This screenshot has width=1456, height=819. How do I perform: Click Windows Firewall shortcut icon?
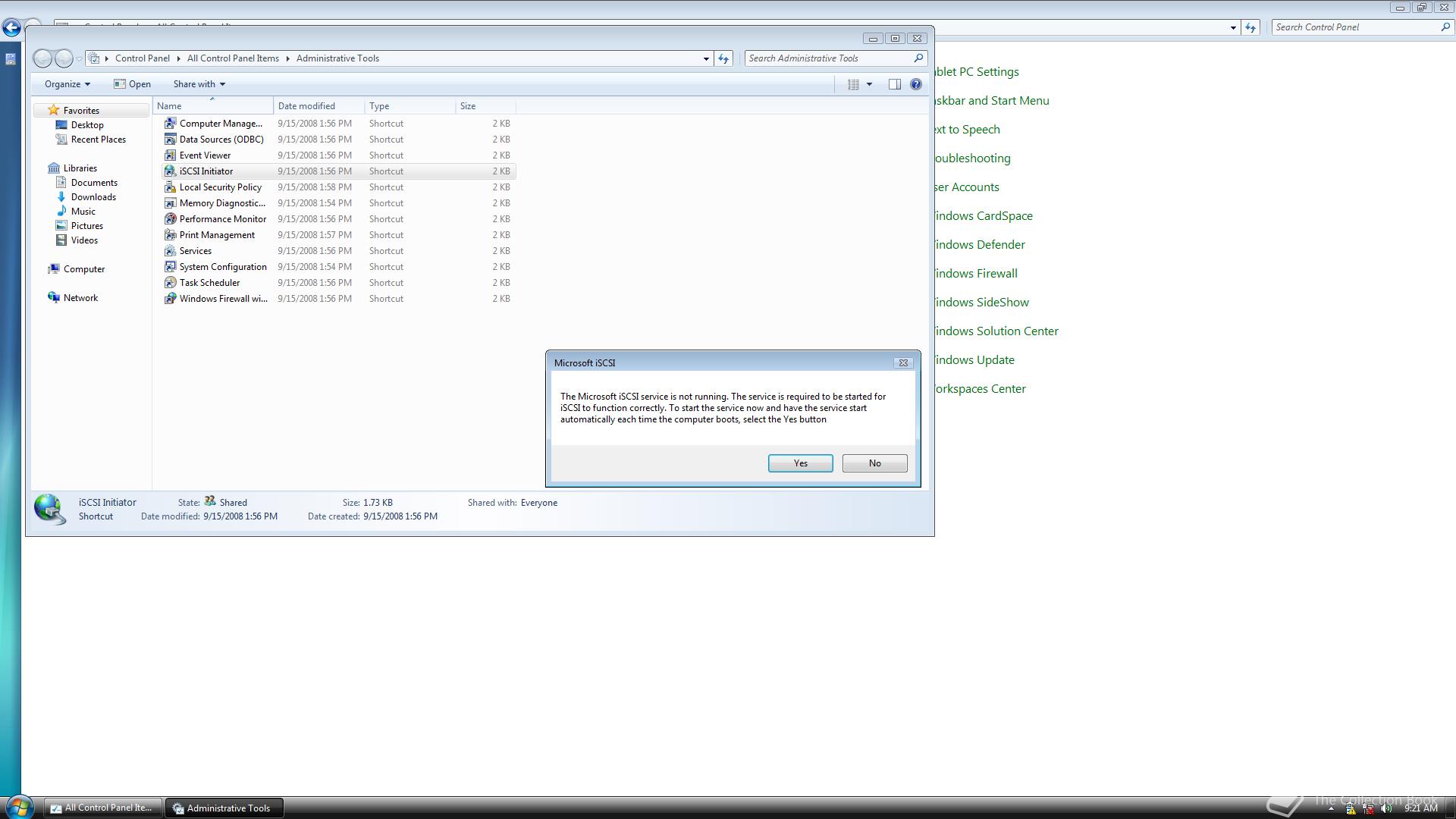(171, 299)
